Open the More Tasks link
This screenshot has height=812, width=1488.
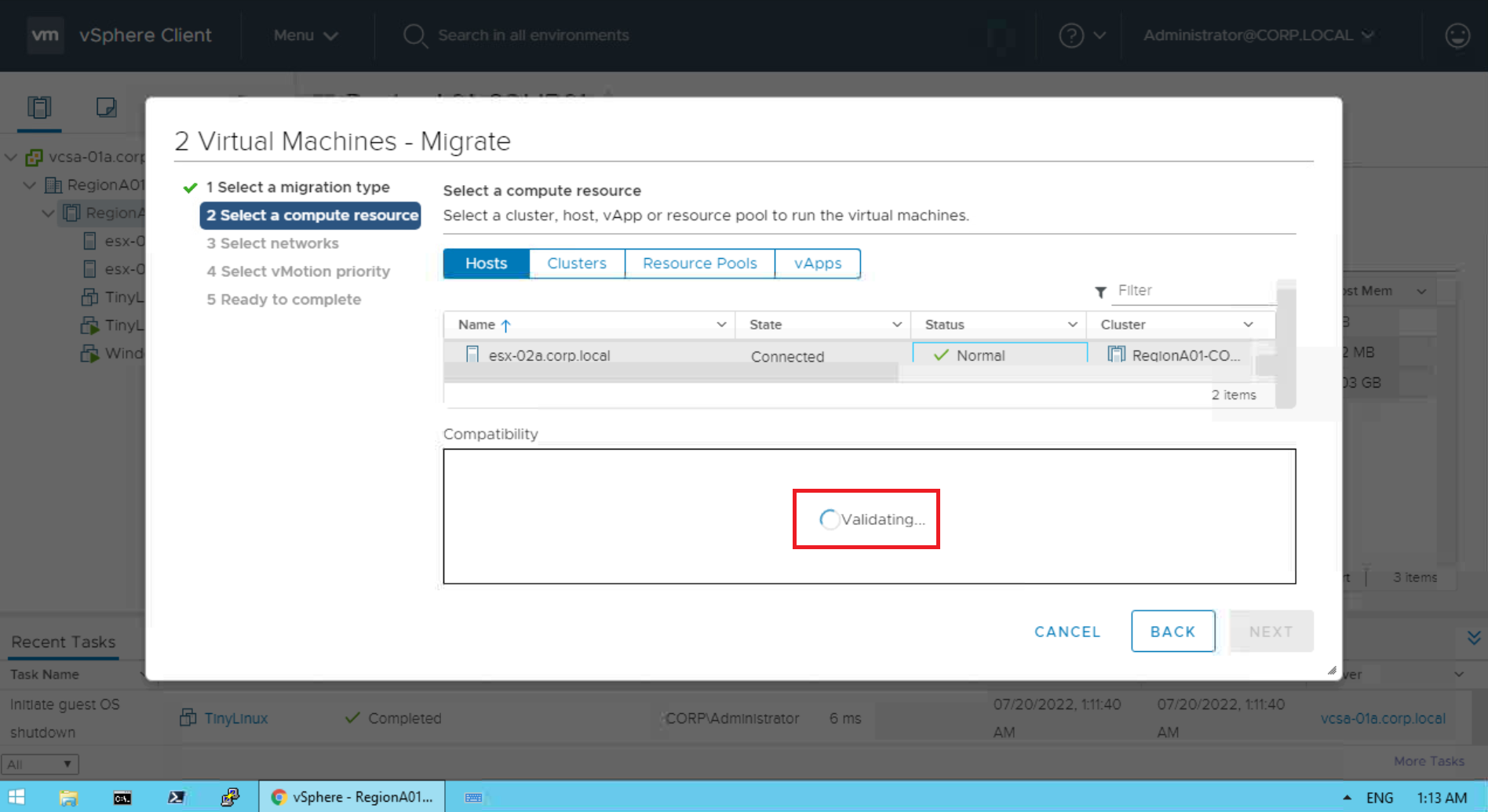coord(1428,761)
